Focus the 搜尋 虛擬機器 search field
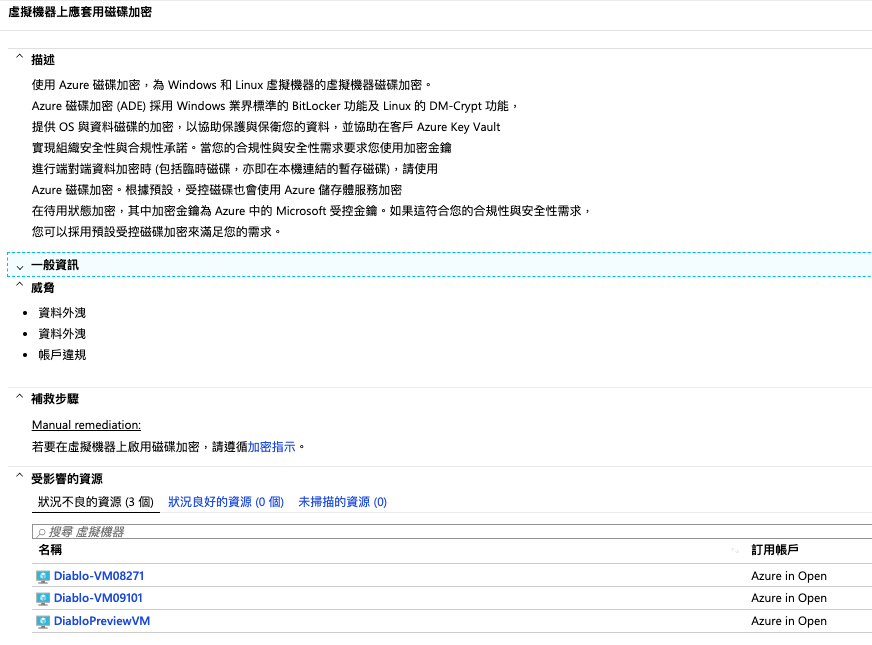Screen dimensions: 872x645 (452, 532)
